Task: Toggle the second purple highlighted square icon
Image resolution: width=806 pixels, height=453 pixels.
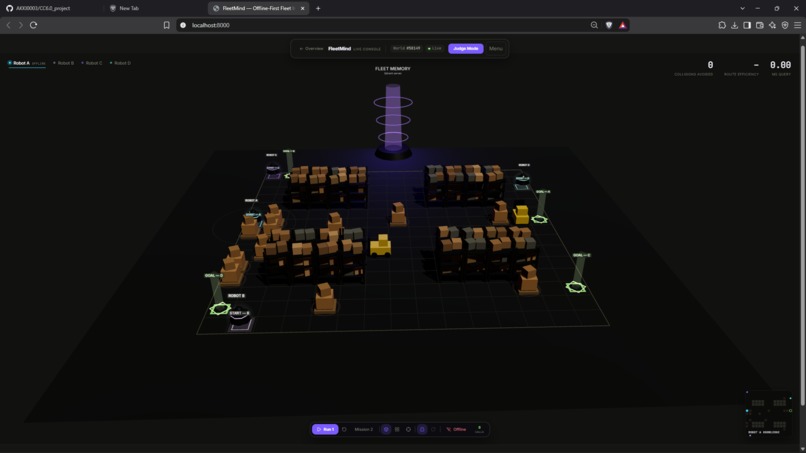Action: pos(422,429)
